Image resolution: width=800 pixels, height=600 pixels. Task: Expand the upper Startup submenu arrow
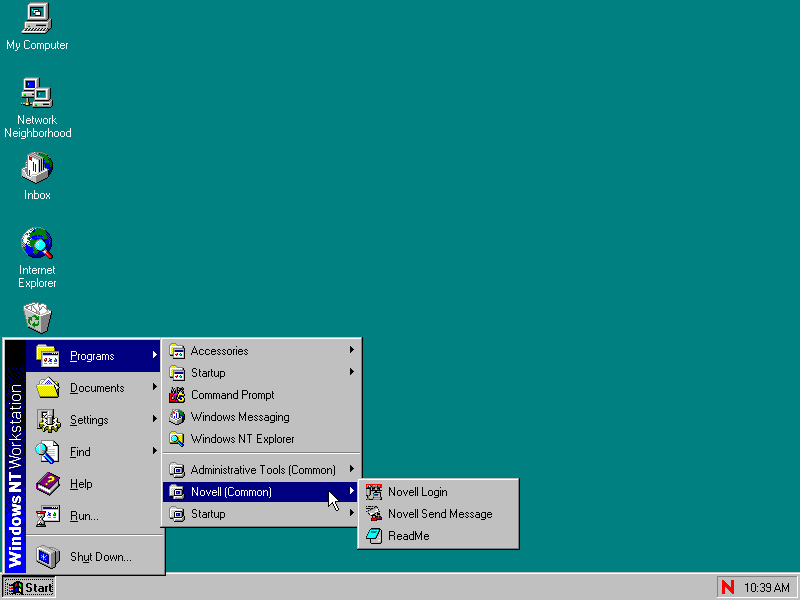(x=352, y=371)
